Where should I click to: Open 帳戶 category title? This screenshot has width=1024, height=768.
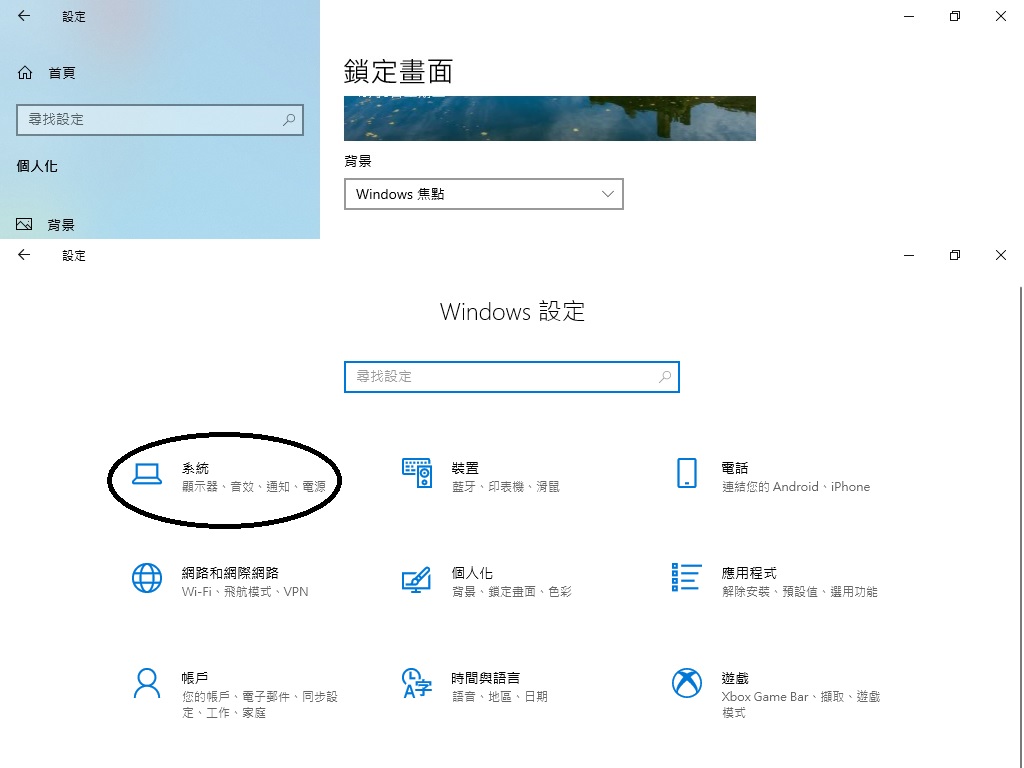click(195, 678)
